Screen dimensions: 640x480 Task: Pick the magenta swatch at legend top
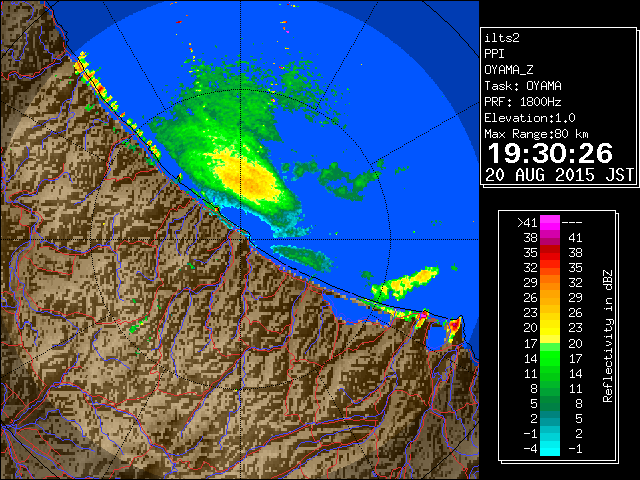click(550, 223)
